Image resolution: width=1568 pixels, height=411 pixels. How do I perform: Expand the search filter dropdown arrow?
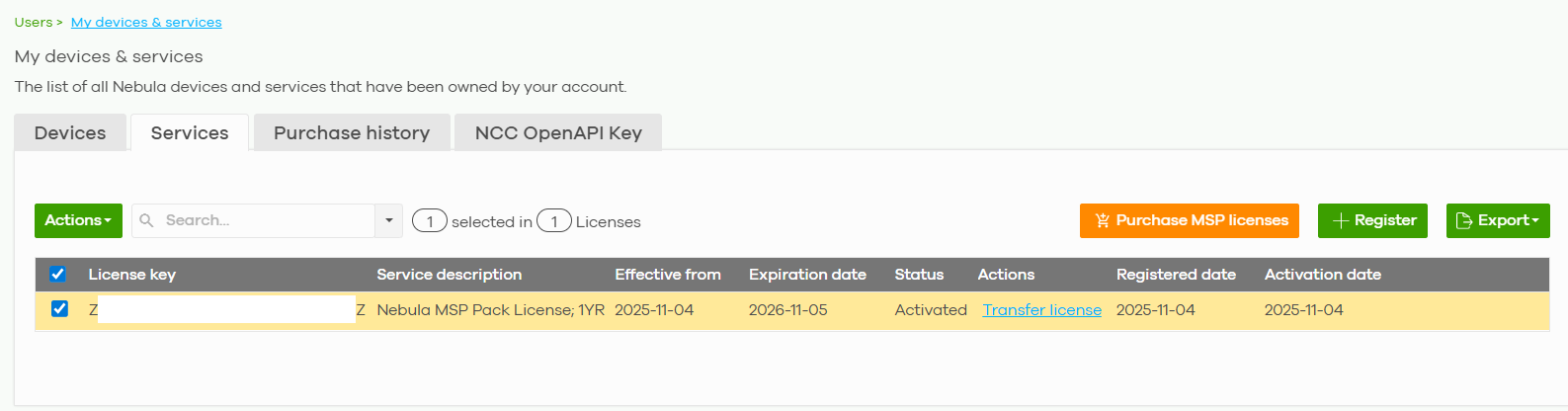pyautogui.click(x=389, y=220)
